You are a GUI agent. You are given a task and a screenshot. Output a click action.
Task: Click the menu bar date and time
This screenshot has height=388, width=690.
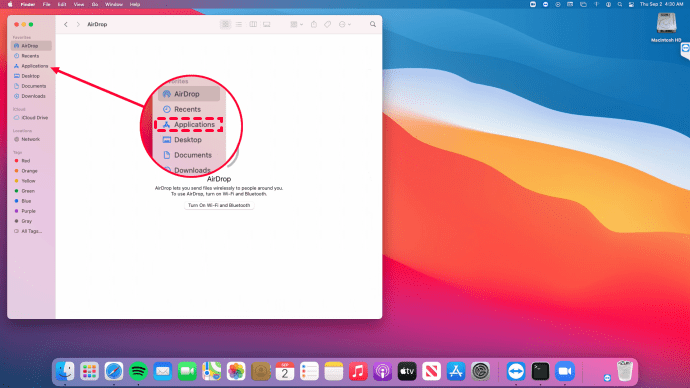tap(661, 4)
